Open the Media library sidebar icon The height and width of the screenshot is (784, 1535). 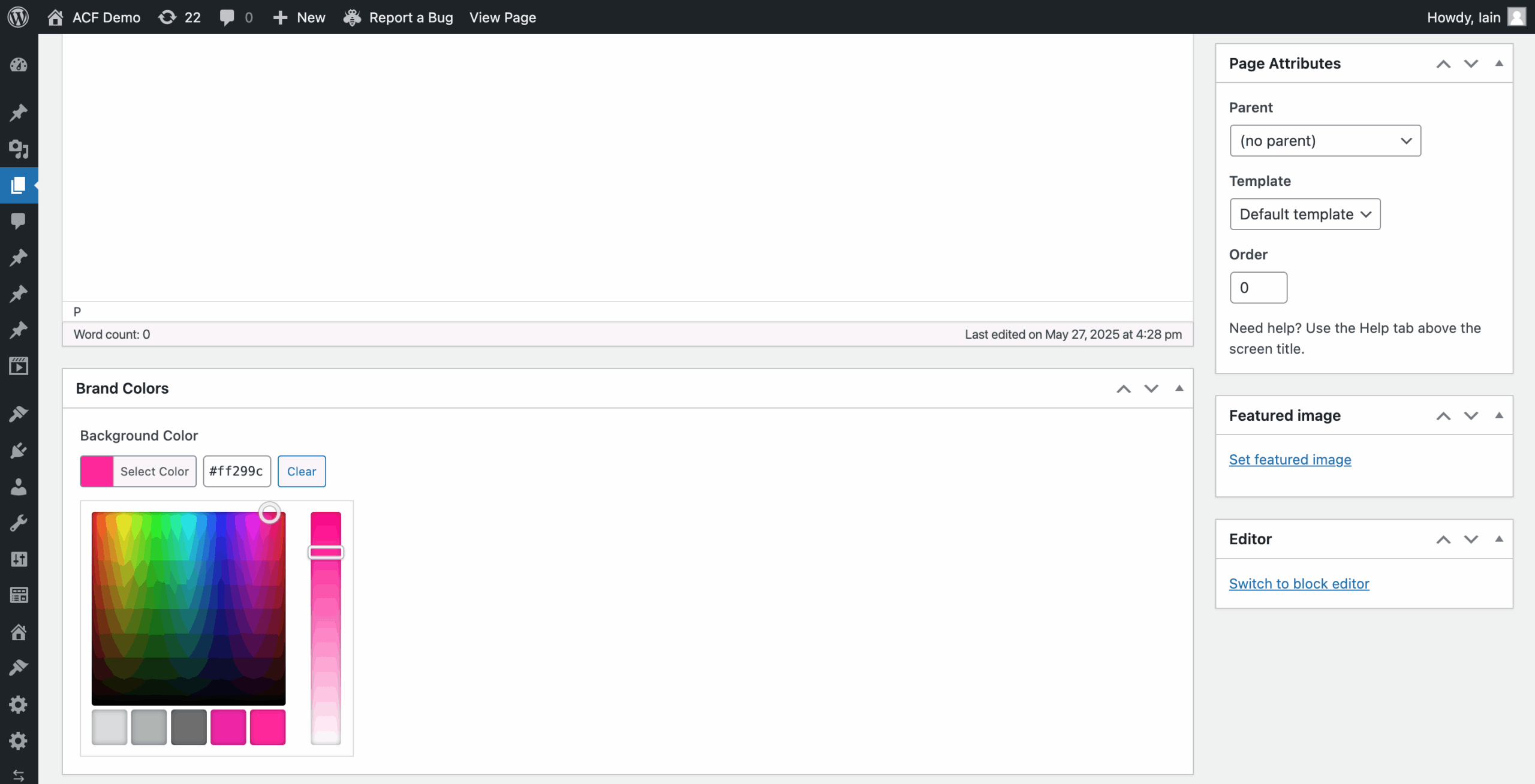pos(19,149)
